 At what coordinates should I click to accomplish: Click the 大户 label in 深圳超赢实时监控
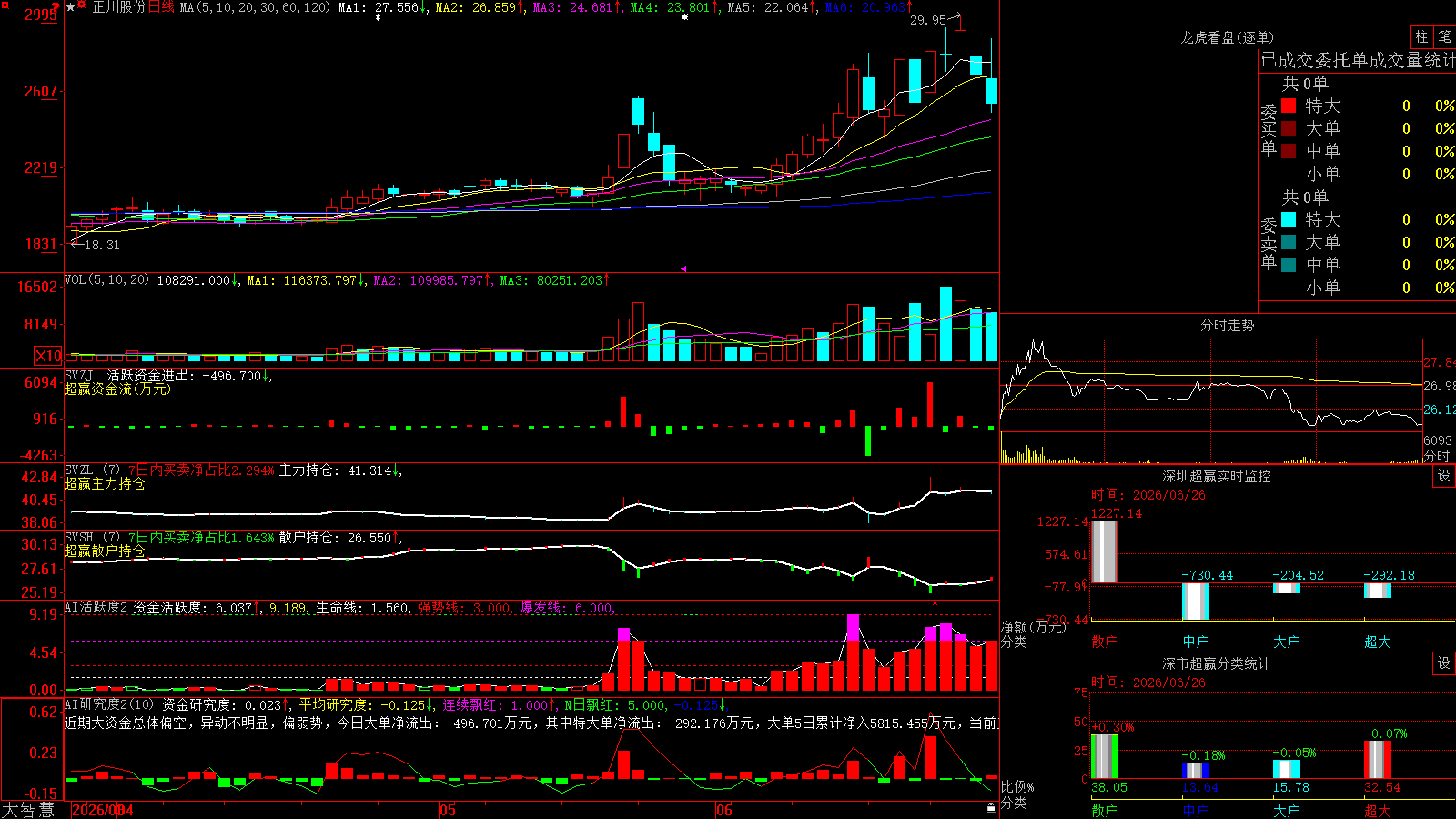click(1287, 642)
